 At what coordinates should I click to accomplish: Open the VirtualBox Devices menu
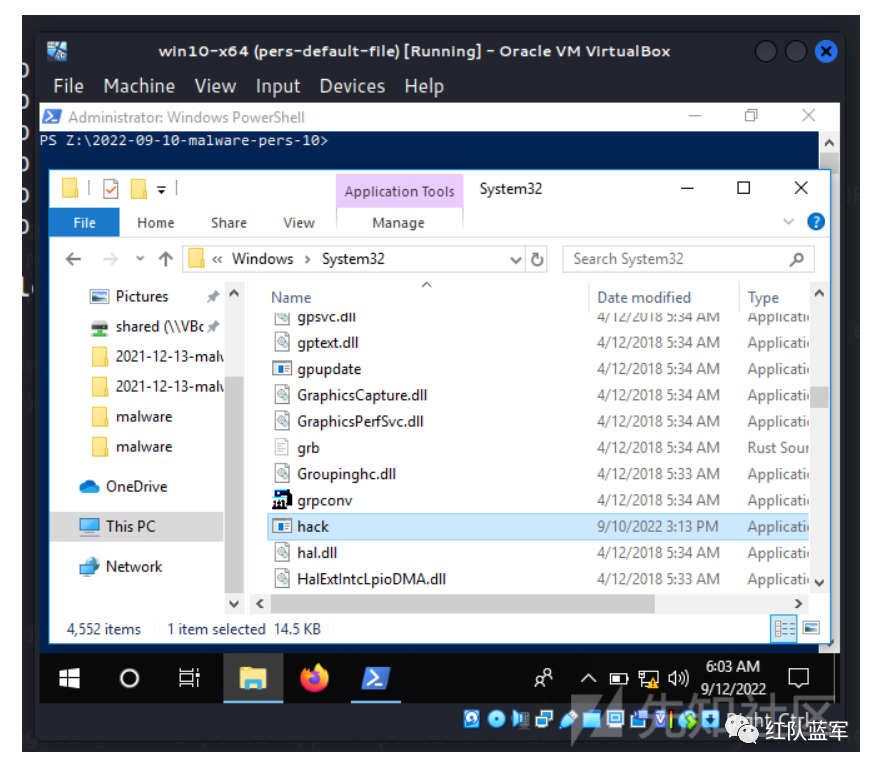352,86
